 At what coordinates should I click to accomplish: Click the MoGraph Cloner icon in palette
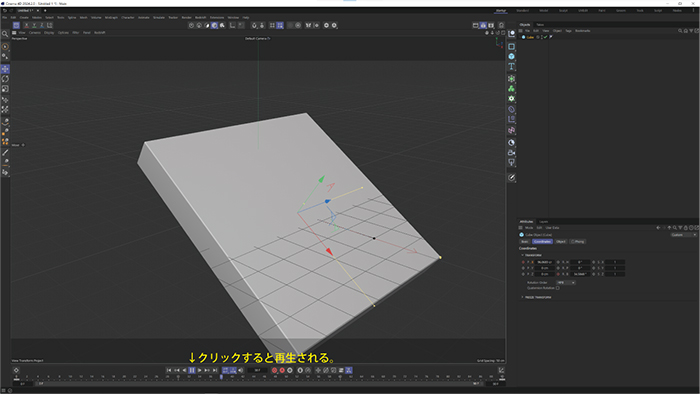pyautogui.click(x=512, y=89)
